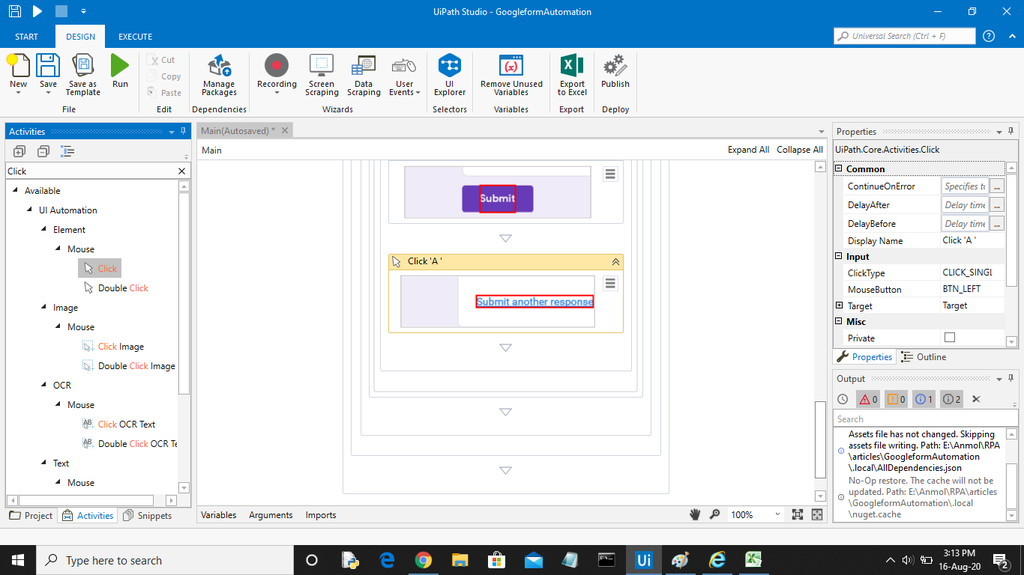
Task: Export to Excel
Action: (x=572, y=74)
